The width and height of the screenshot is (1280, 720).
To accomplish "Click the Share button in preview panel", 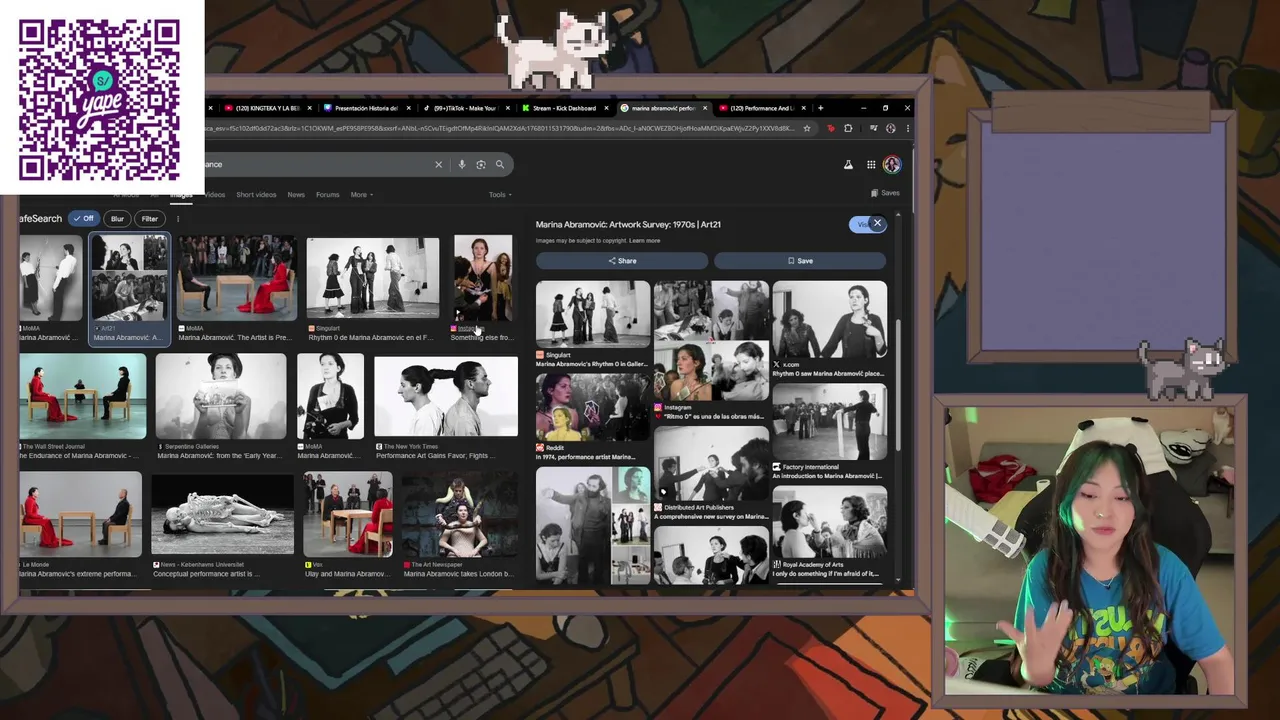I will click(x=622, y=261).
